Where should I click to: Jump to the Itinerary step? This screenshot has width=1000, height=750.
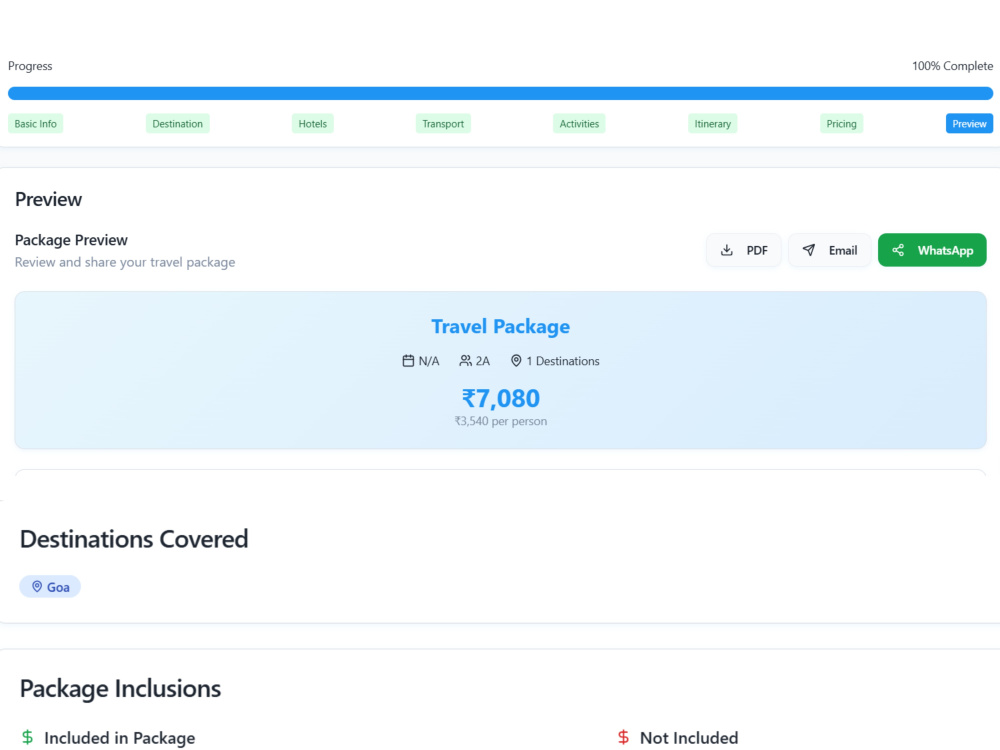pyautogui.click(x=712, y=124)
